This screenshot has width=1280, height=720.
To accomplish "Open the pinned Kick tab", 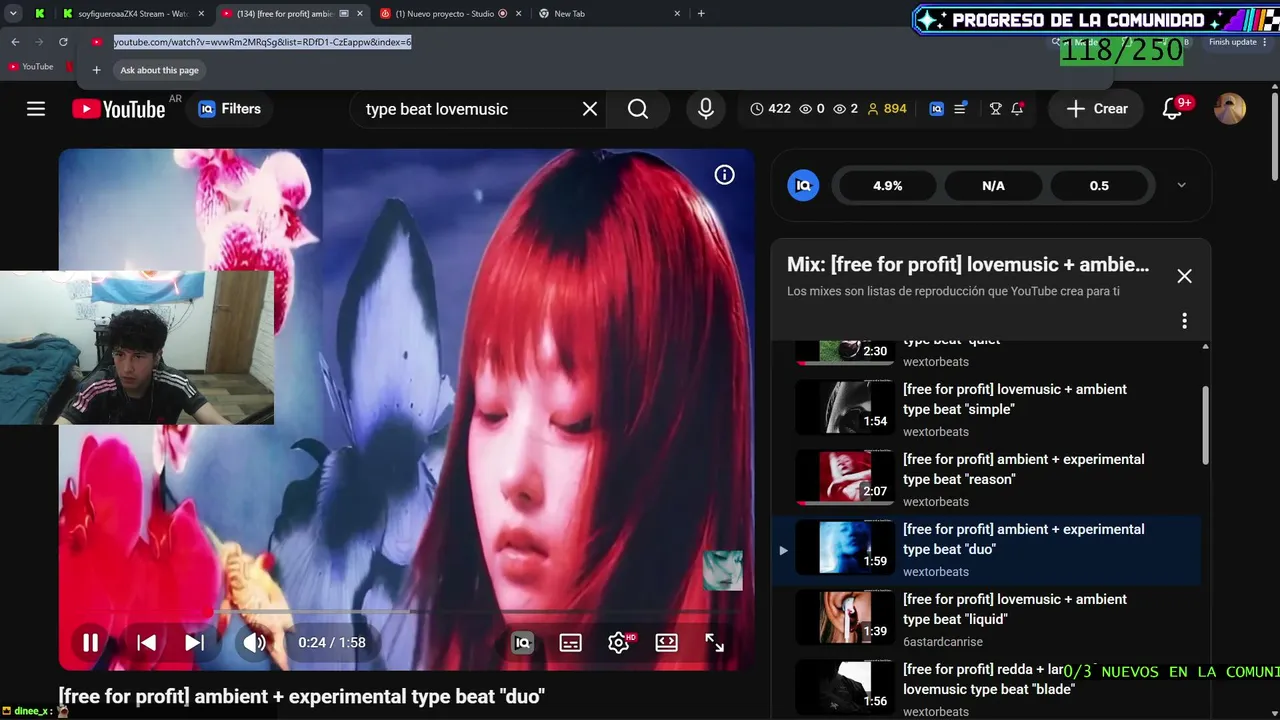I will (x=39, y=14).
